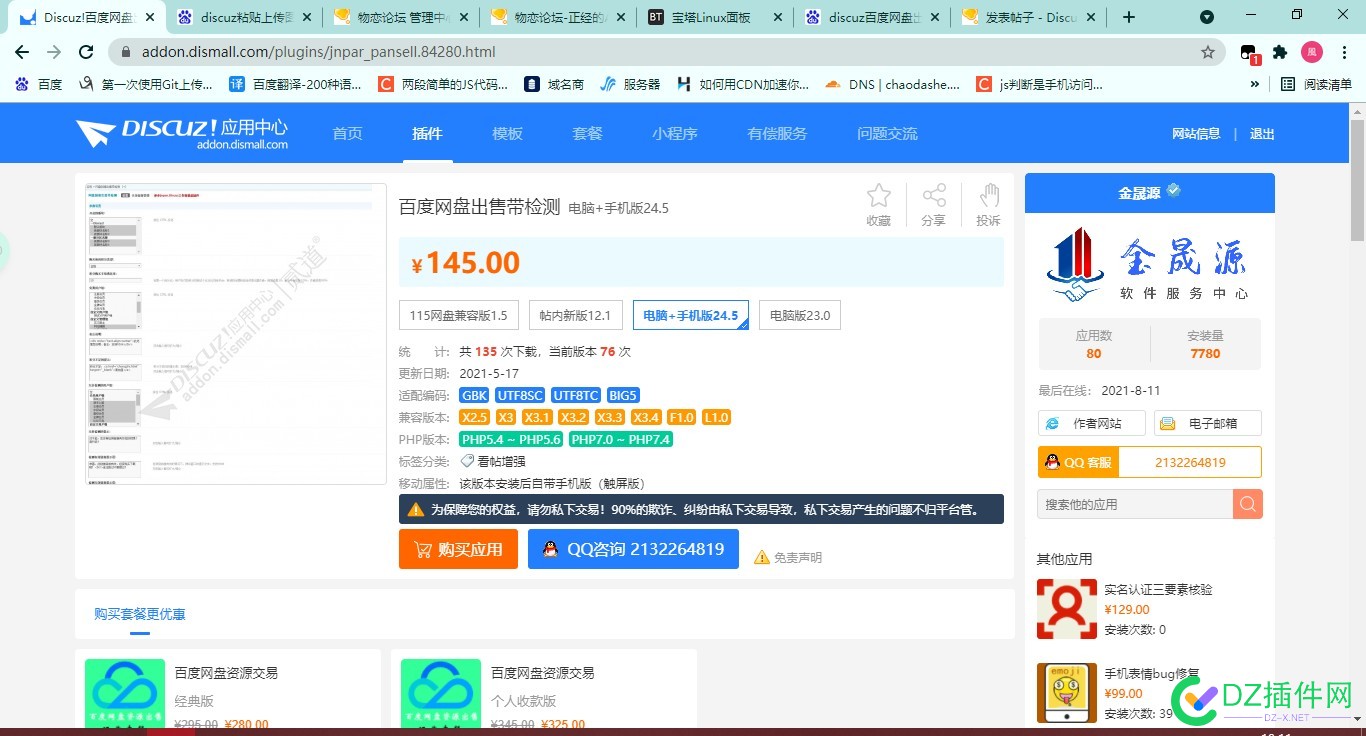Image resolution: width=1366 pixels, height=736 pixels.
Task: Open the 问题交流 nav item
Action: coord(887,134)
